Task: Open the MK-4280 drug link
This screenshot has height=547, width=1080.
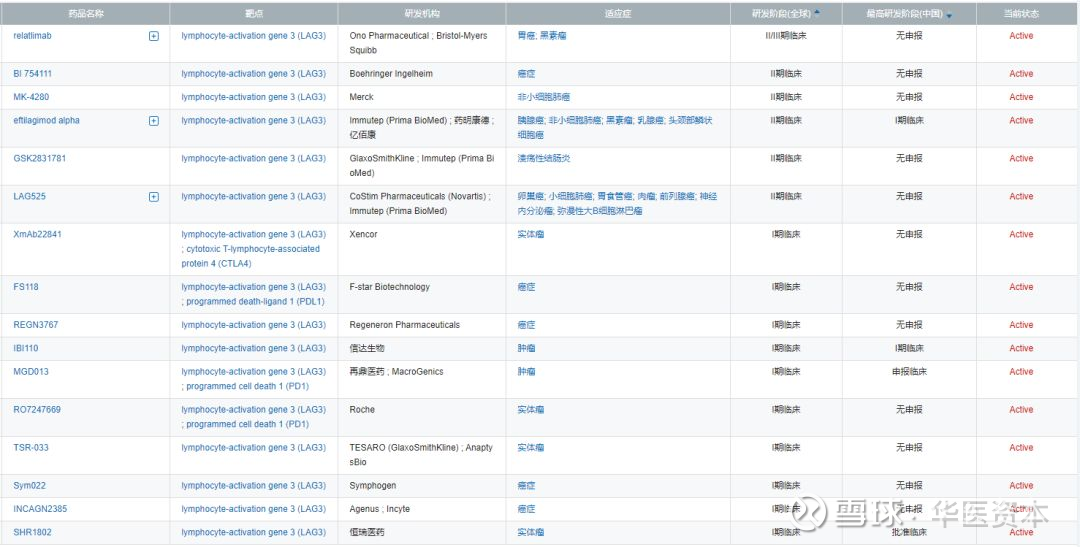Action: pyautogui.click(x=31, y=97)
